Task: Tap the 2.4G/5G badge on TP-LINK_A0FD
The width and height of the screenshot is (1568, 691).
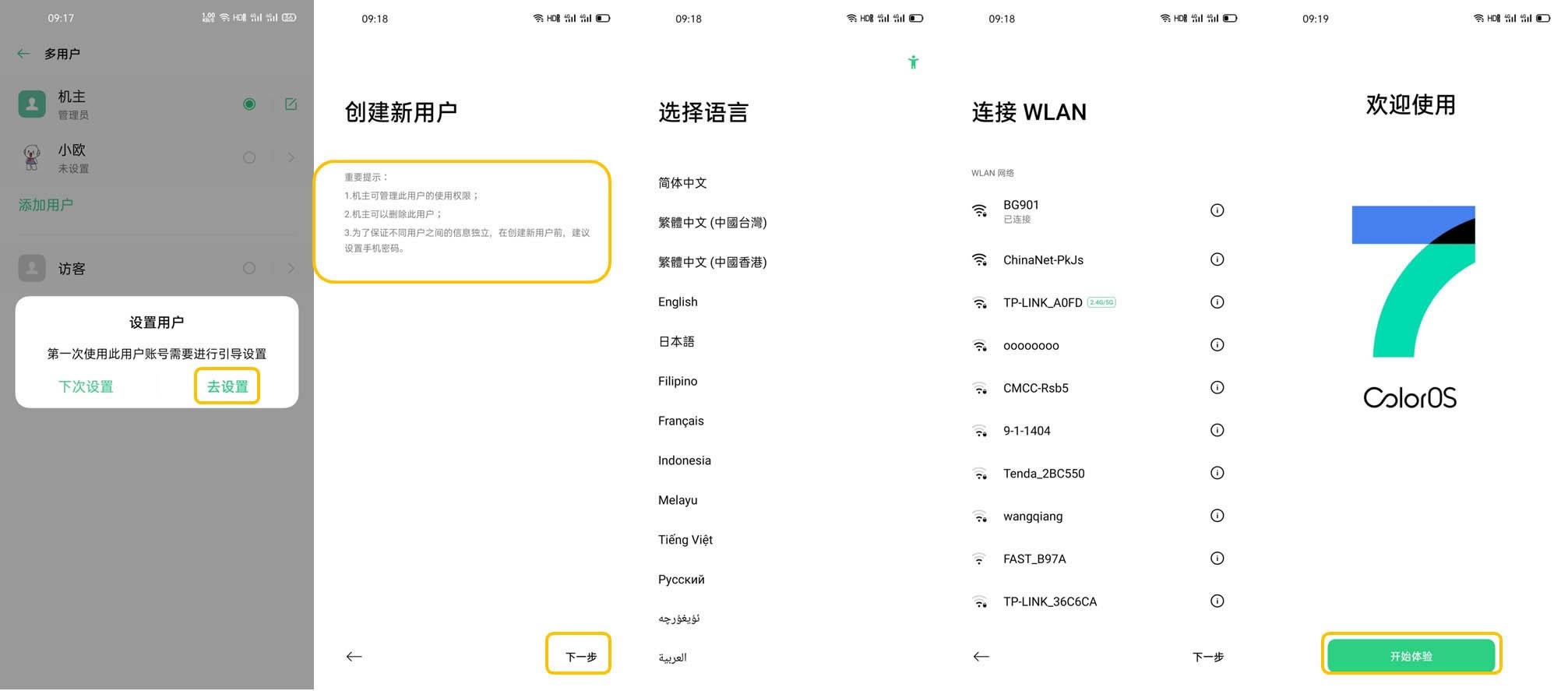Action: click(x=1101, y=302)
